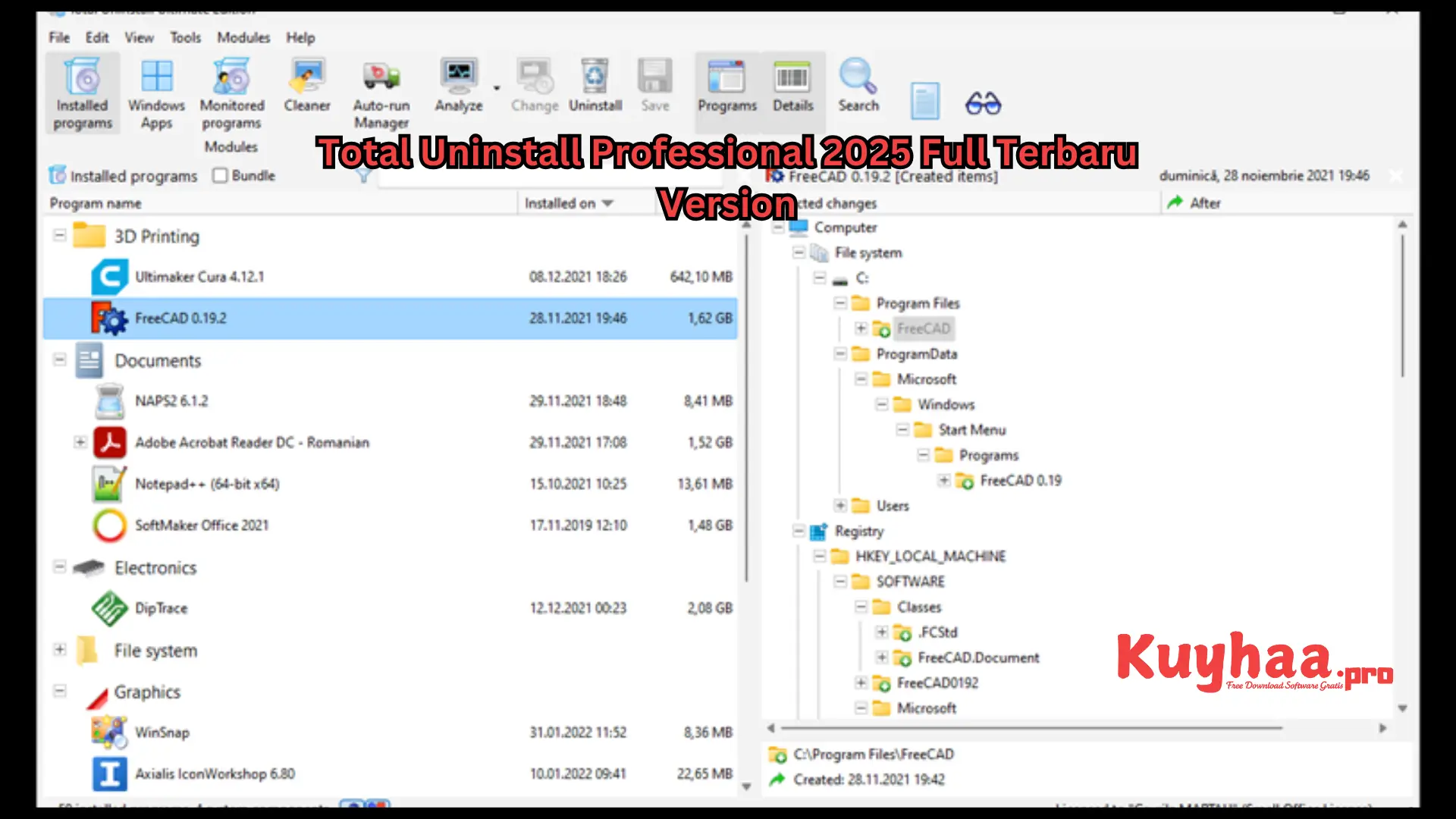This screenshot has width=1456, height=819.
Task: Expand the 3D Printing folder
Action: click(59, 236)
